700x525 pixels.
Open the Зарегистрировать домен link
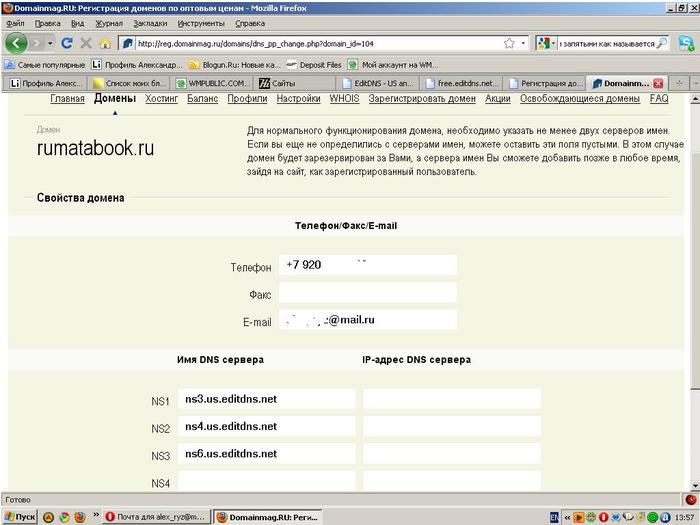tap(422, 99)
